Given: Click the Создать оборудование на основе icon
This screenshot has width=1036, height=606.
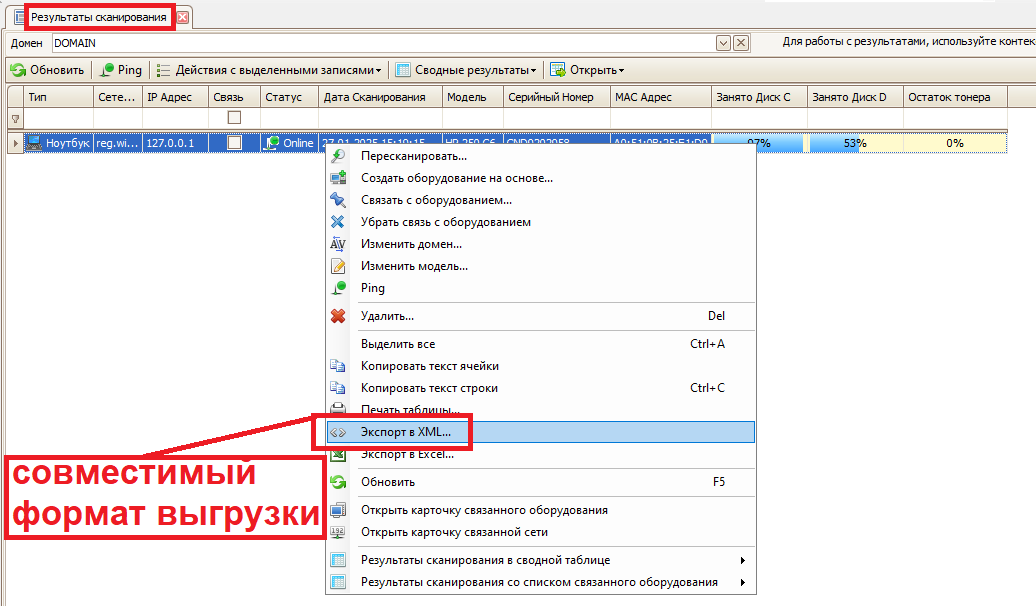Looking at the screenshot, I should 338,178.
